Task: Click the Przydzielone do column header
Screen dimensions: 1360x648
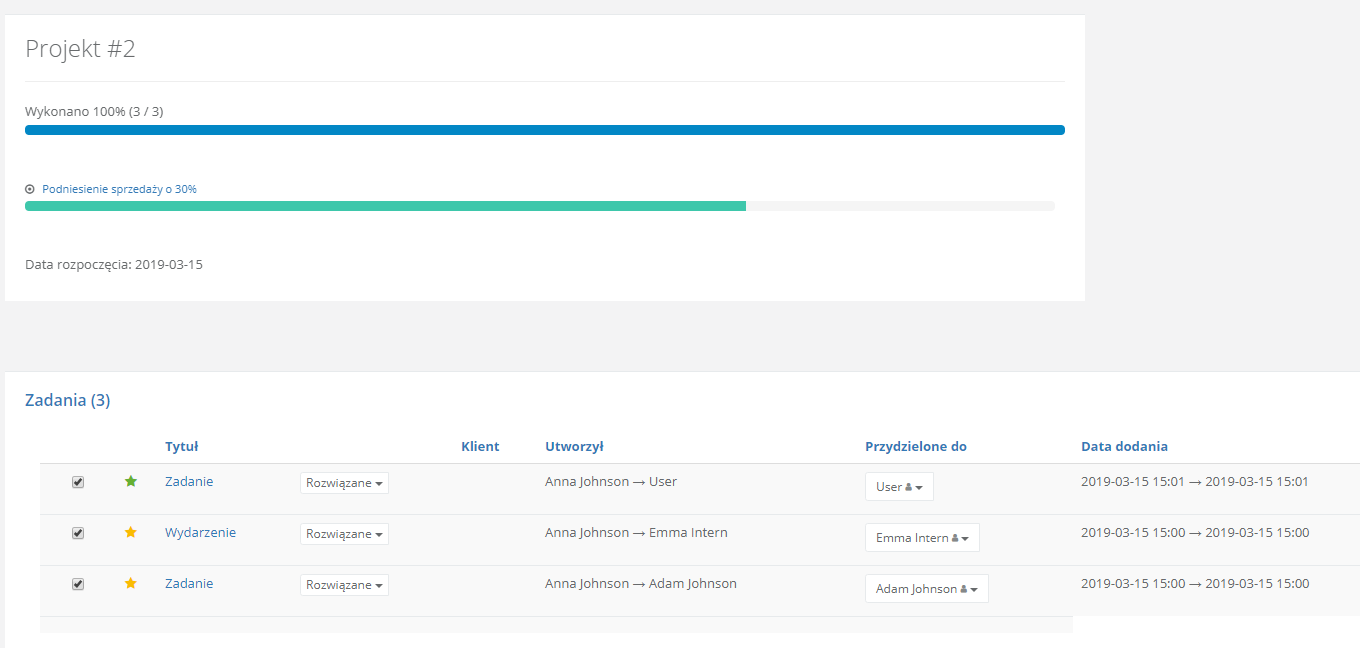Action: (915, 447)
